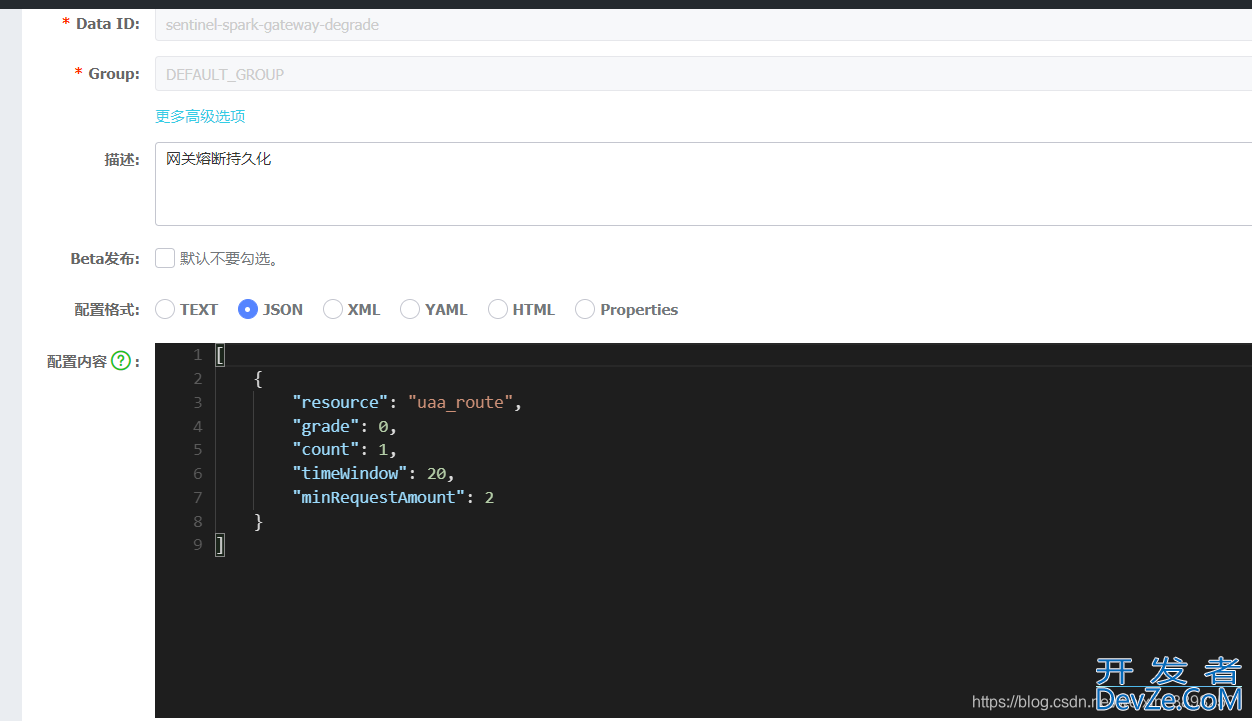Image resolution: width=1252 pixels, height=721 pixels.
Task: Click the "resource" key in the editor
Action: point(341,402)
